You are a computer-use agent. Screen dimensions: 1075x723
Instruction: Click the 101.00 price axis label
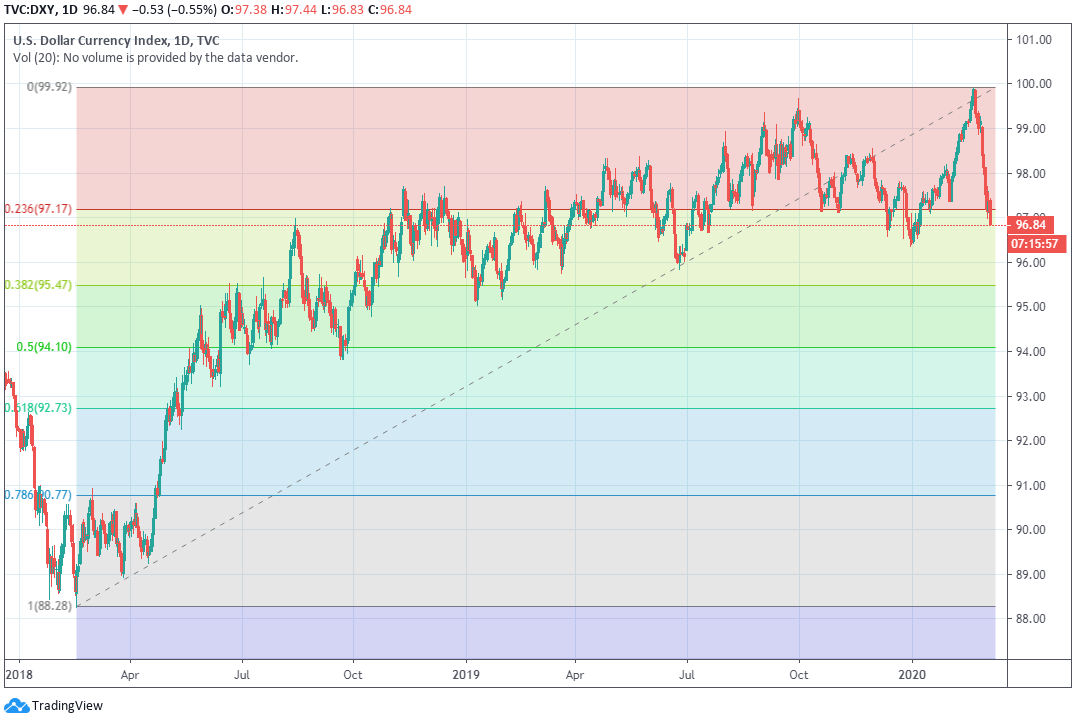(x=1033, y=40)
